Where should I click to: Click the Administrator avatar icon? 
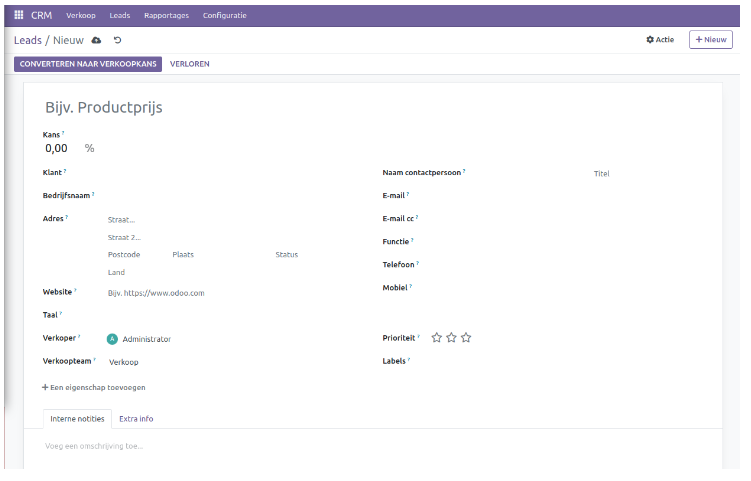pyautogui.click(x=112, y=339)
